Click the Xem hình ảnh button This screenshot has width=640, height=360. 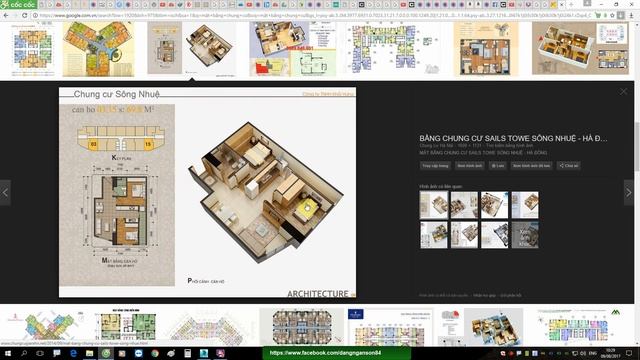click(x=469, y=166)
